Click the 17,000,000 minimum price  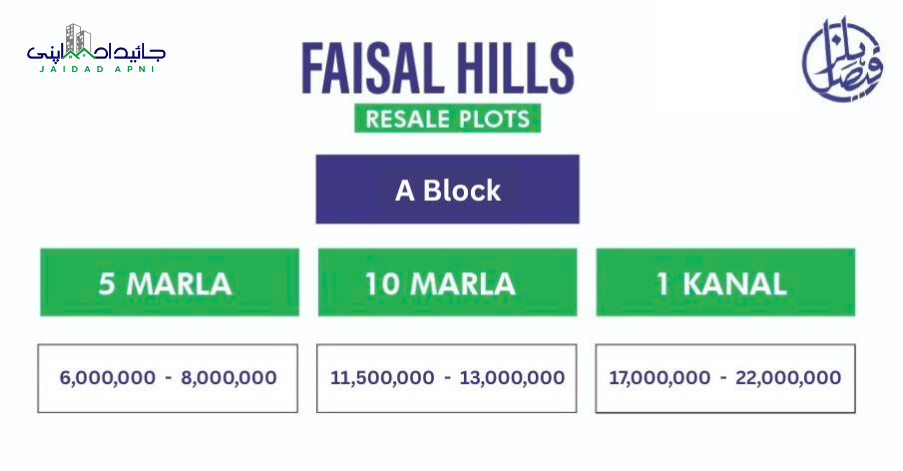(x=656, y=378)
